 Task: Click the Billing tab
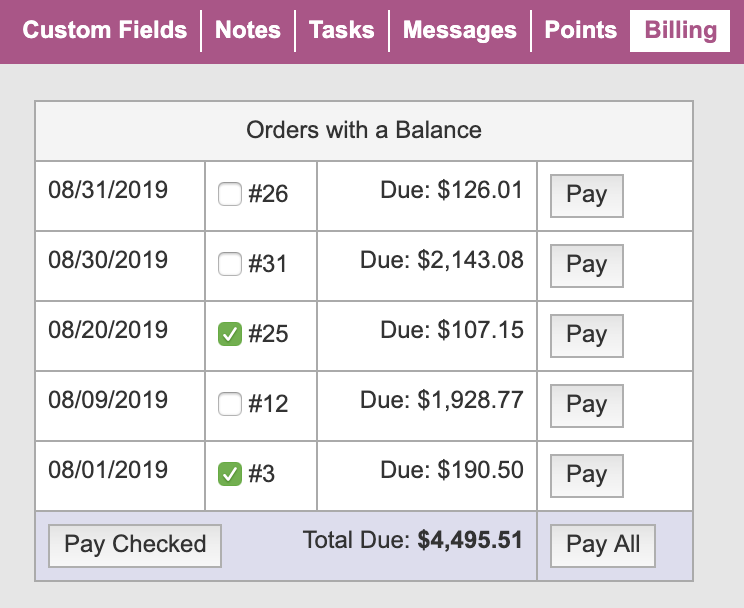pyautogui.click(x=680, y=31)
